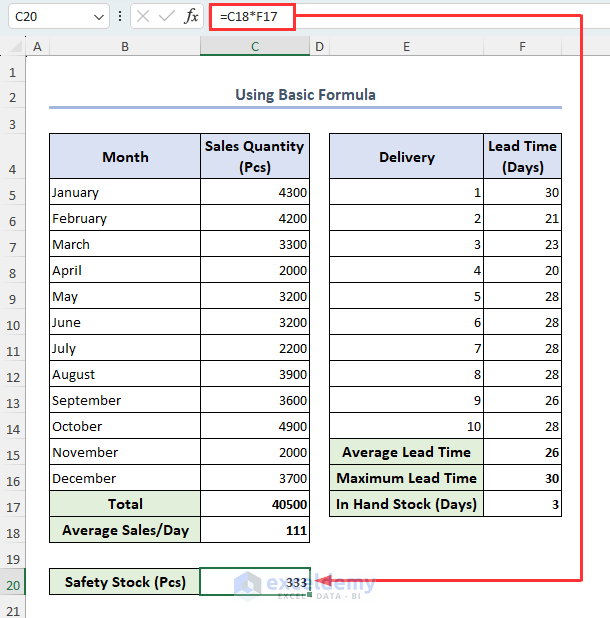Click the Cancel X icon in formula bar
This screenshot has height=618, width=610.
tap(143, 17)
